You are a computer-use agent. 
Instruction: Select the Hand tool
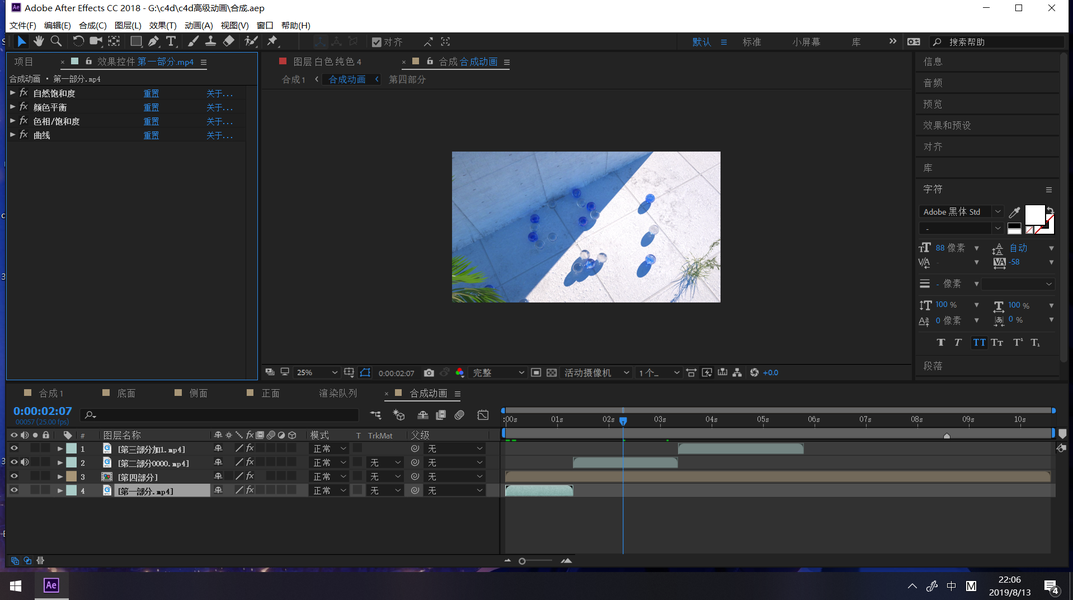[x=38, y=42]
